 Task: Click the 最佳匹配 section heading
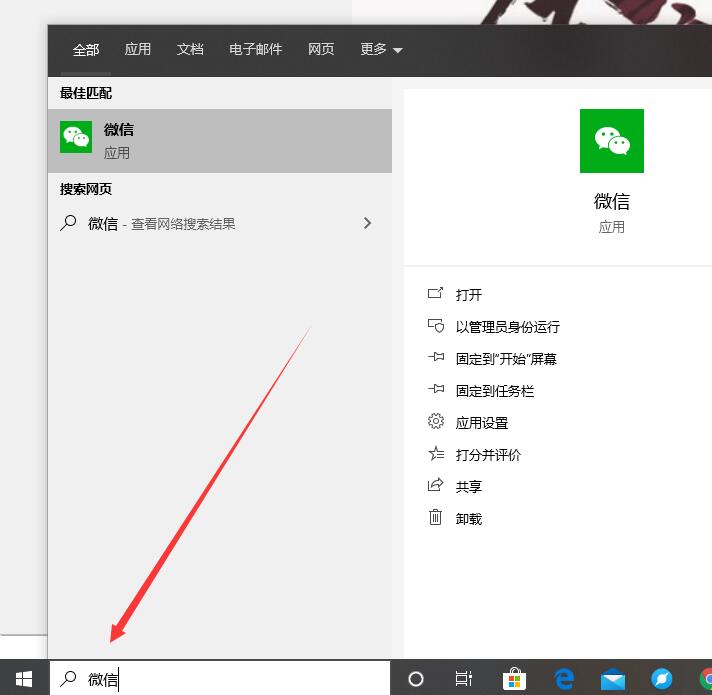[x=86, y=93]
